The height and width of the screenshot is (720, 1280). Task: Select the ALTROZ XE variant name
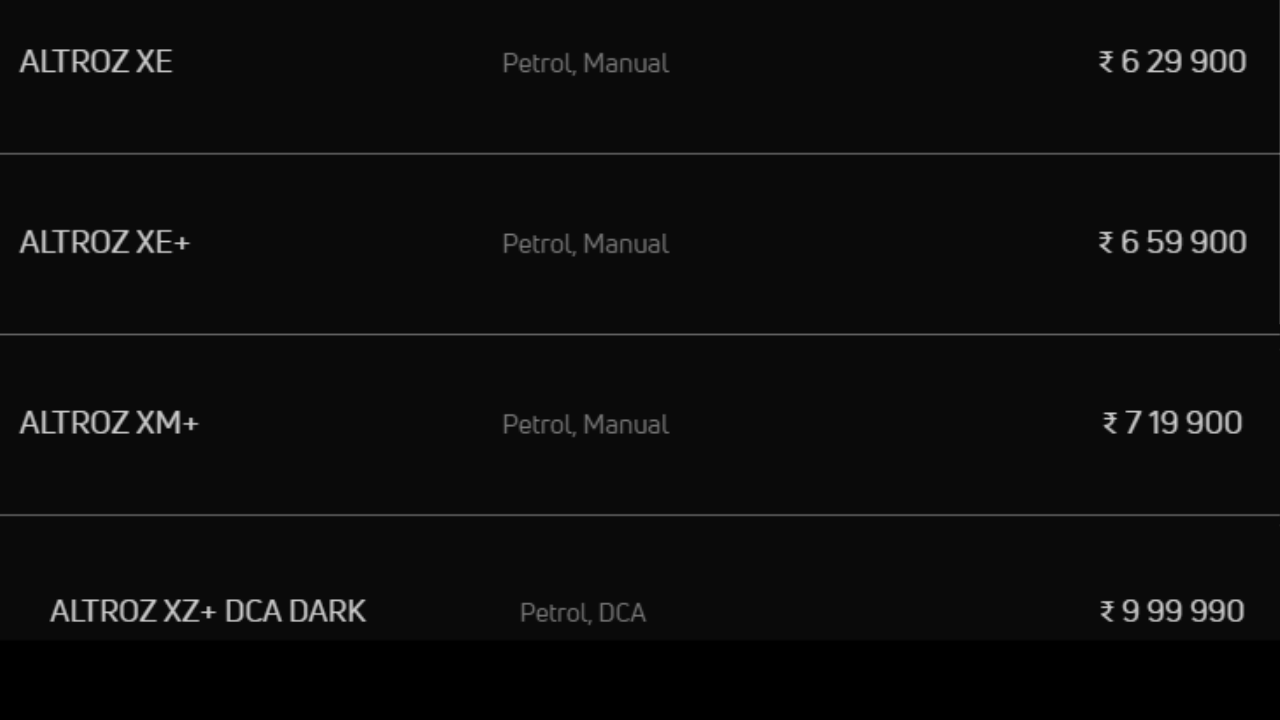click(96, 62)
